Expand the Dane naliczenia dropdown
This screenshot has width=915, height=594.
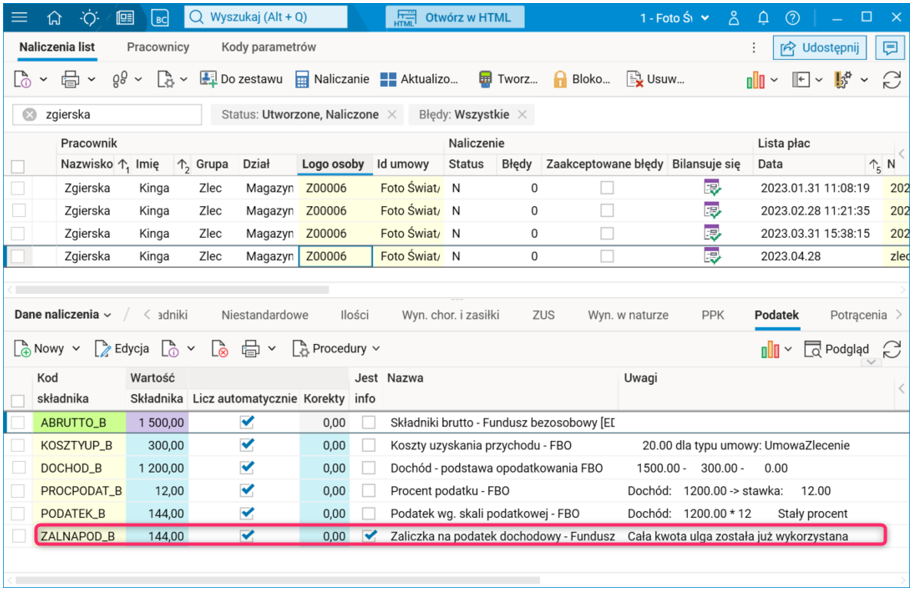coord(63,315)
